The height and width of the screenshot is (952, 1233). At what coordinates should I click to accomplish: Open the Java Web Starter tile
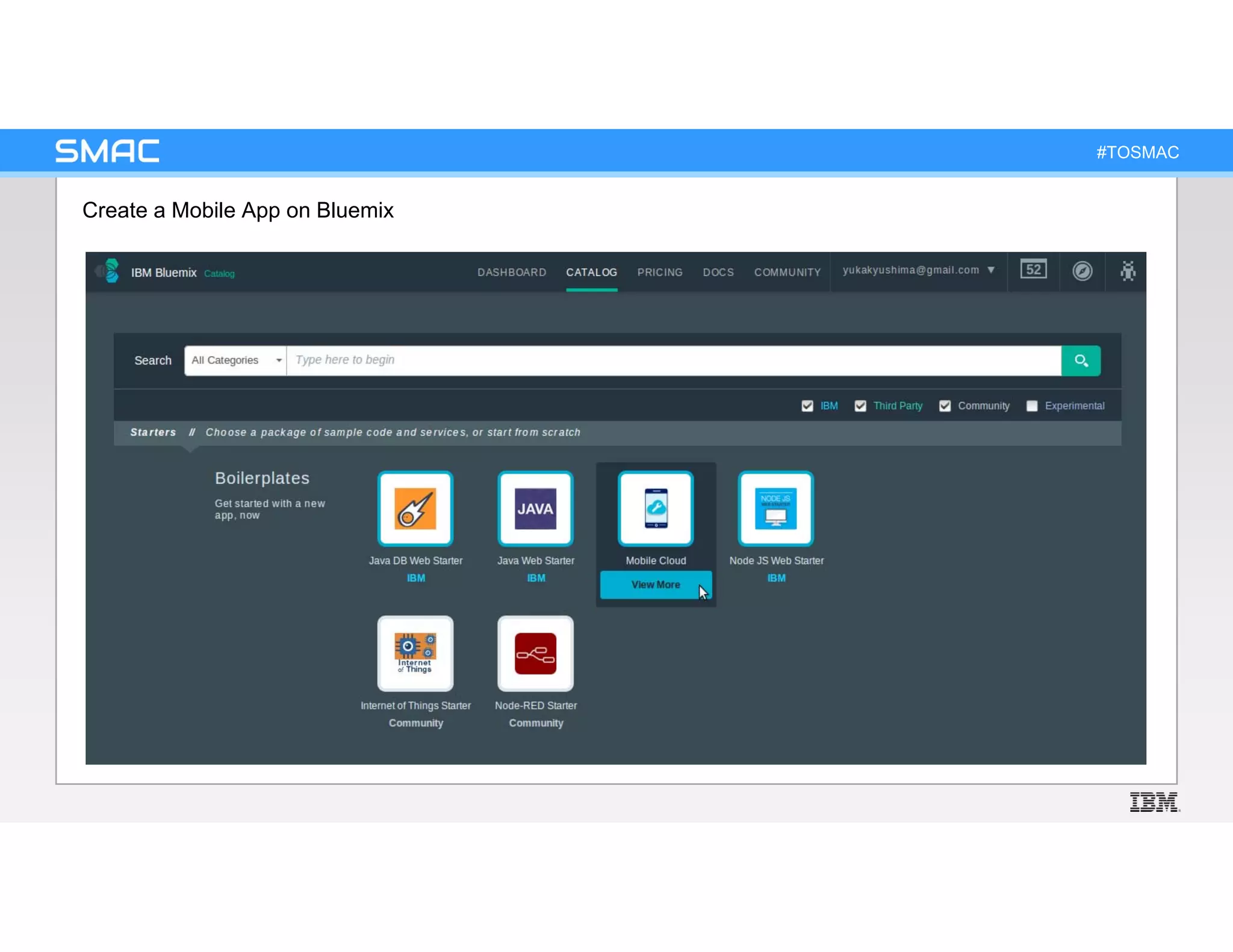535,508
